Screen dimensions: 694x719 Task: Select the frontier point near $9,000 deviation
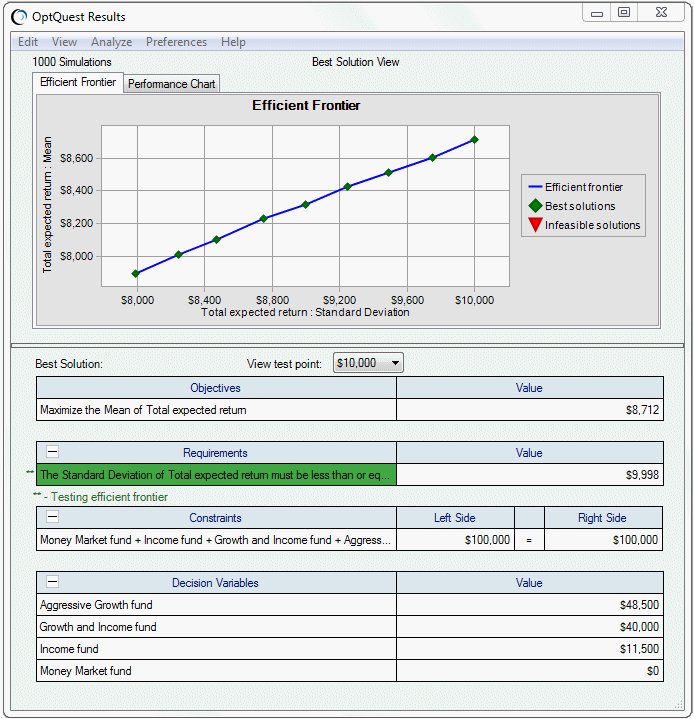(x=305, y=205)
